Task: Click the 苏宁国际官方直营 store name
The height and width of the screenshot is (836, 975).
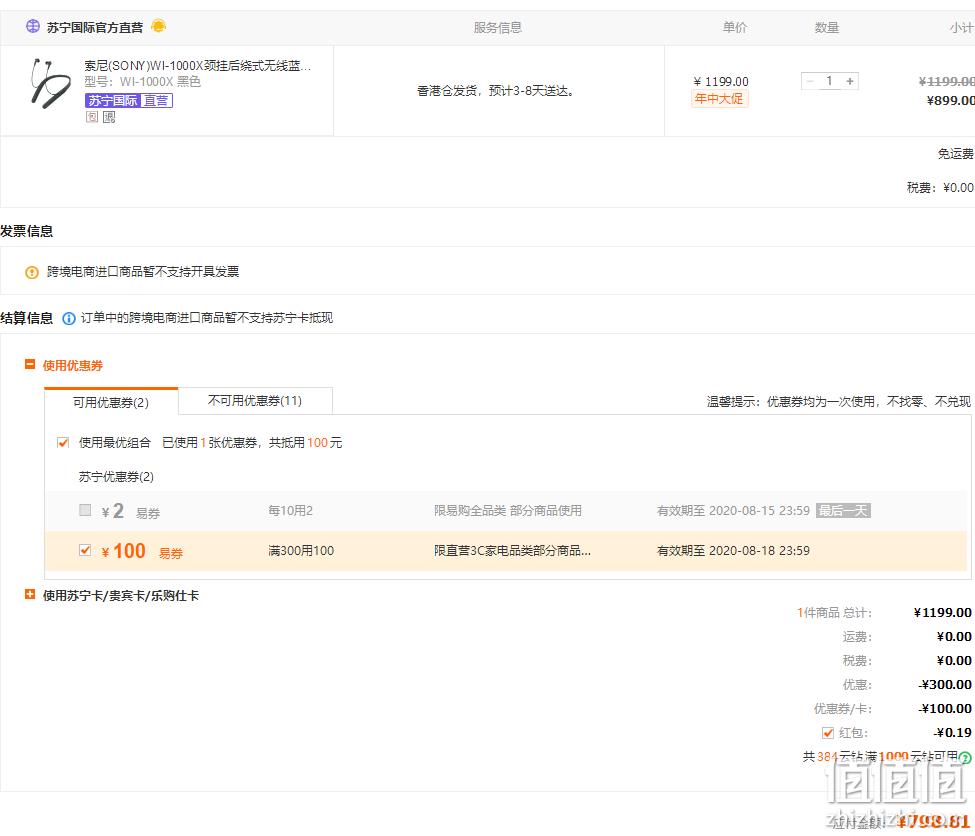Action: 95,27
